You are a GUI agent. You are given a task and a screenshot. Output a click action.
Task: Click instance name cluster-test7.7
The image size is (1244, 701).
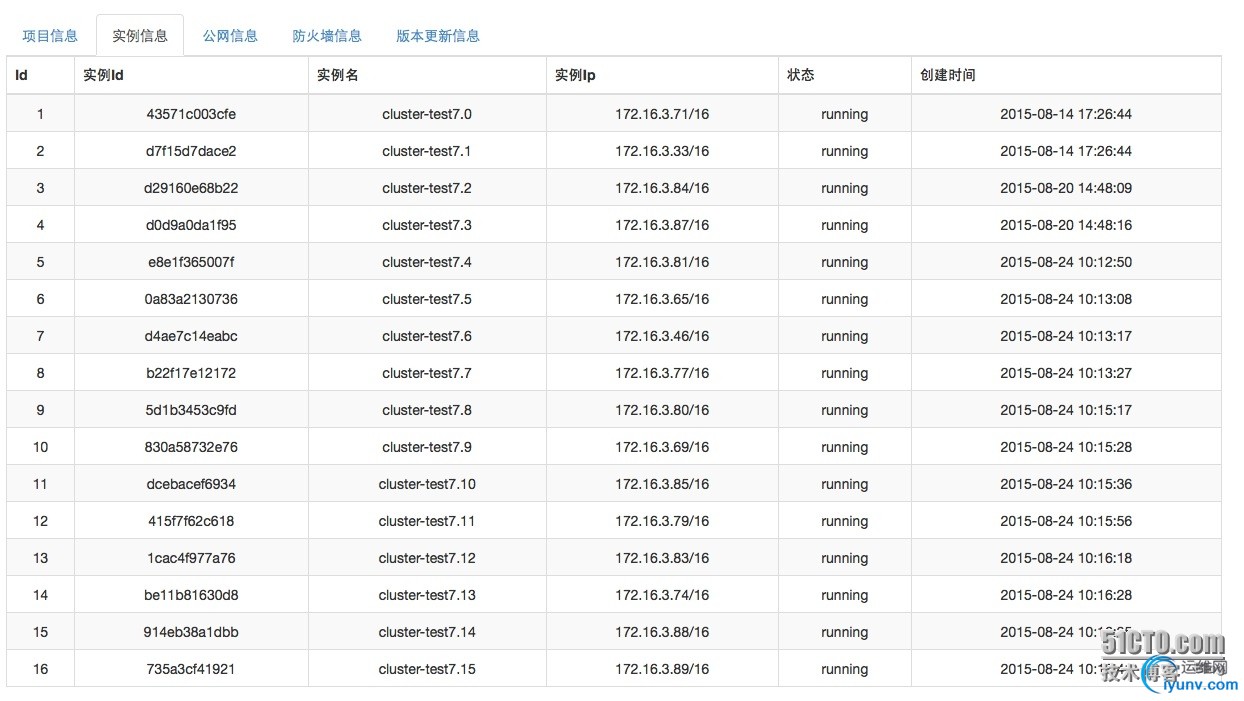[427, 373]
